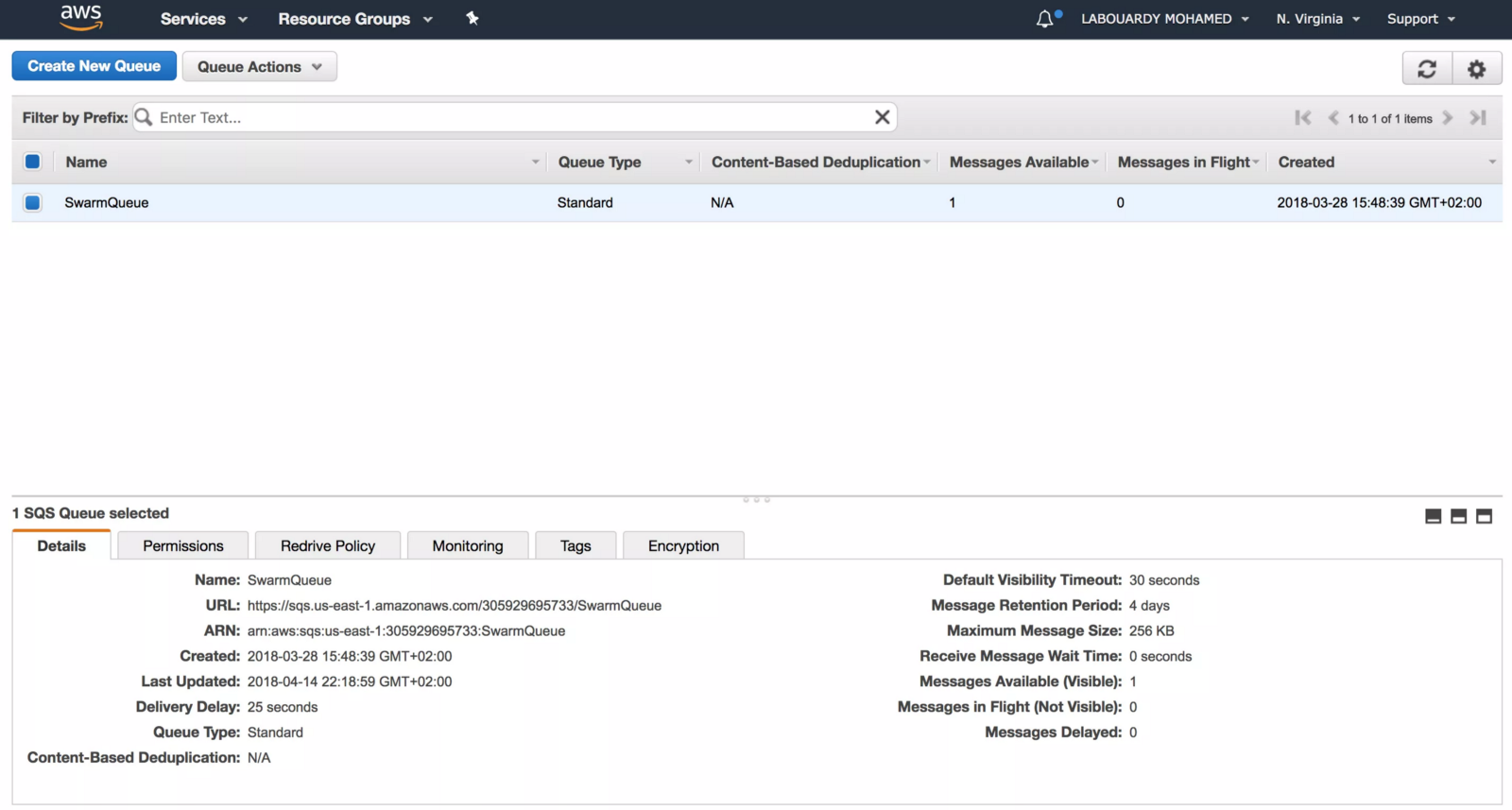Jump to last page of items
The image size is (1512, 810).
tap(1478, 118)
